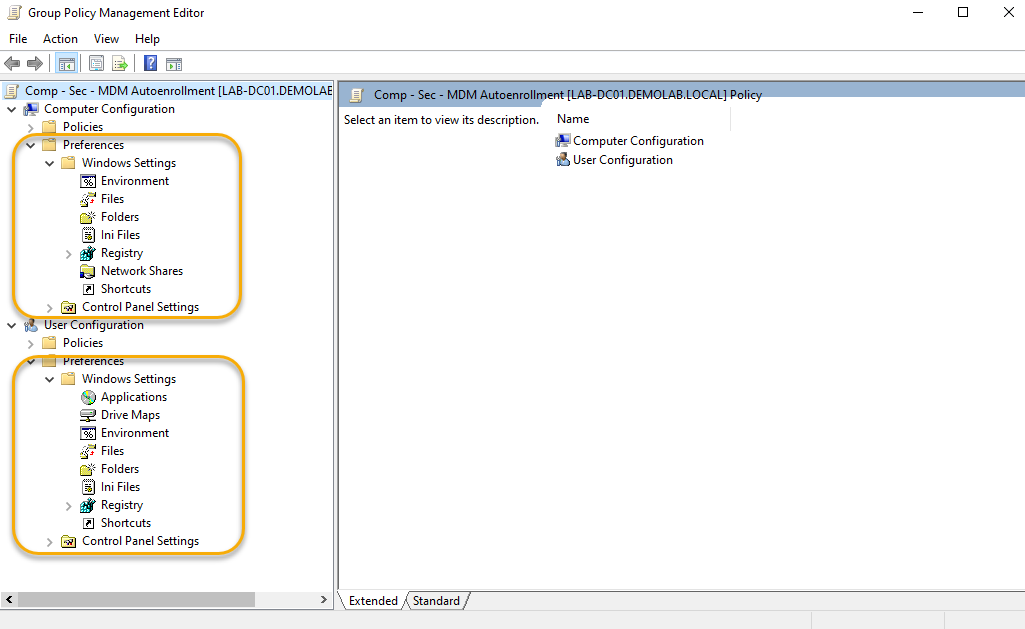The height and width of the screenshot is (629, 1025).
Task: Open the View menu
Action: coord(106,39)
